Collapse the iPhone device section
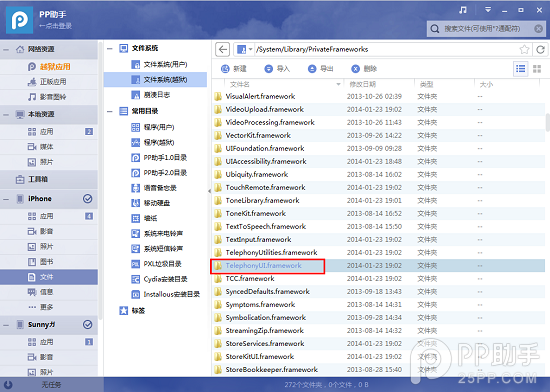 point(6,199)
